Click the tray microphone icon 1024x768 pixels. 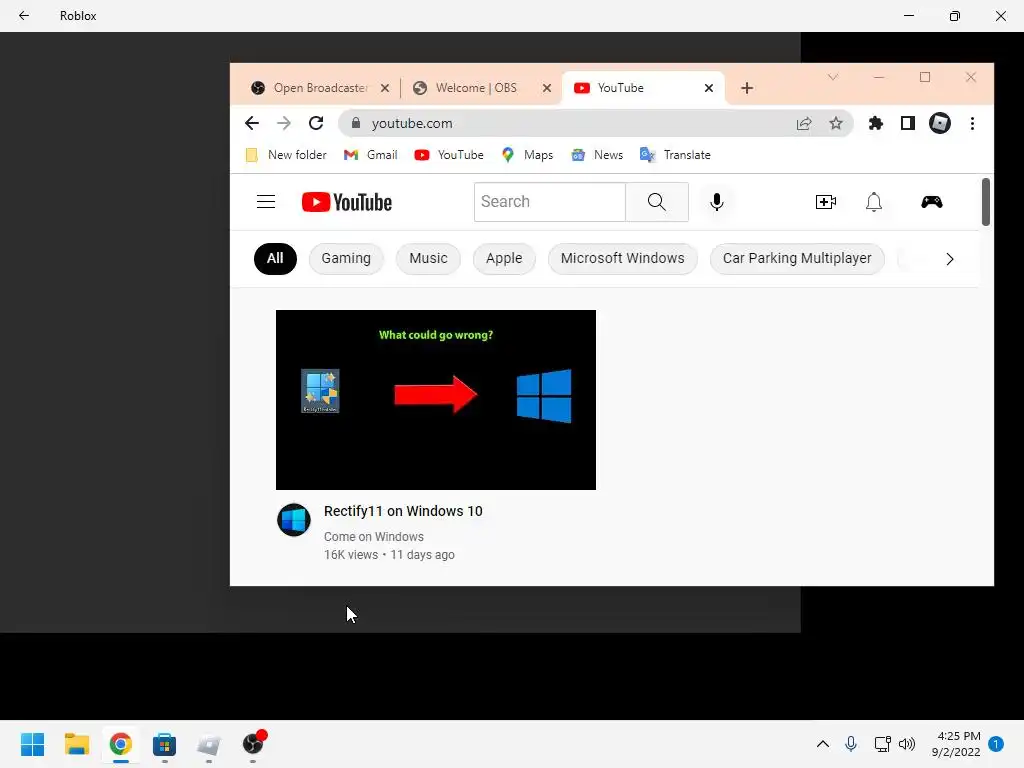[851, 744]
